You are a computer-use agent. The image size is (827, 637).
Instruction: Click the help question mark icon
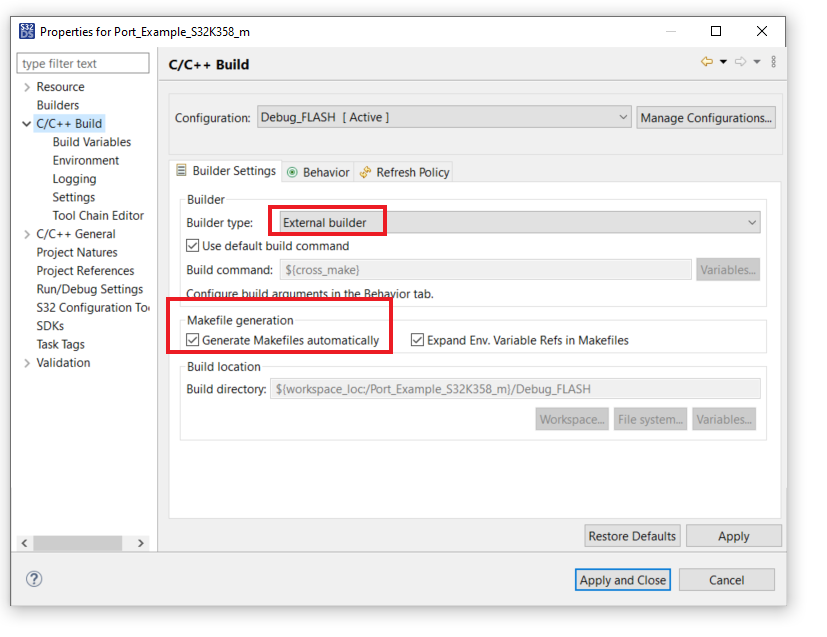click(x=36, y=579)
